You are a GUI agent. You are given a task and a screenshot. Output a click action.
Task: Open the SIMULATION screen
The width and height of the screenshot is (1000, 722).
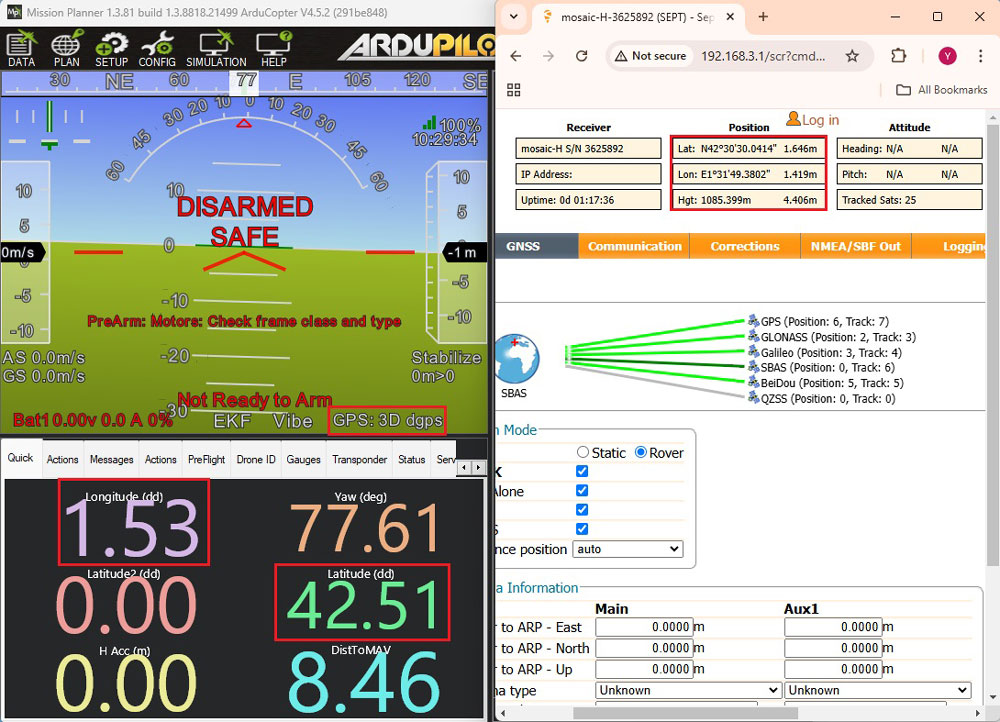point(216,48)
